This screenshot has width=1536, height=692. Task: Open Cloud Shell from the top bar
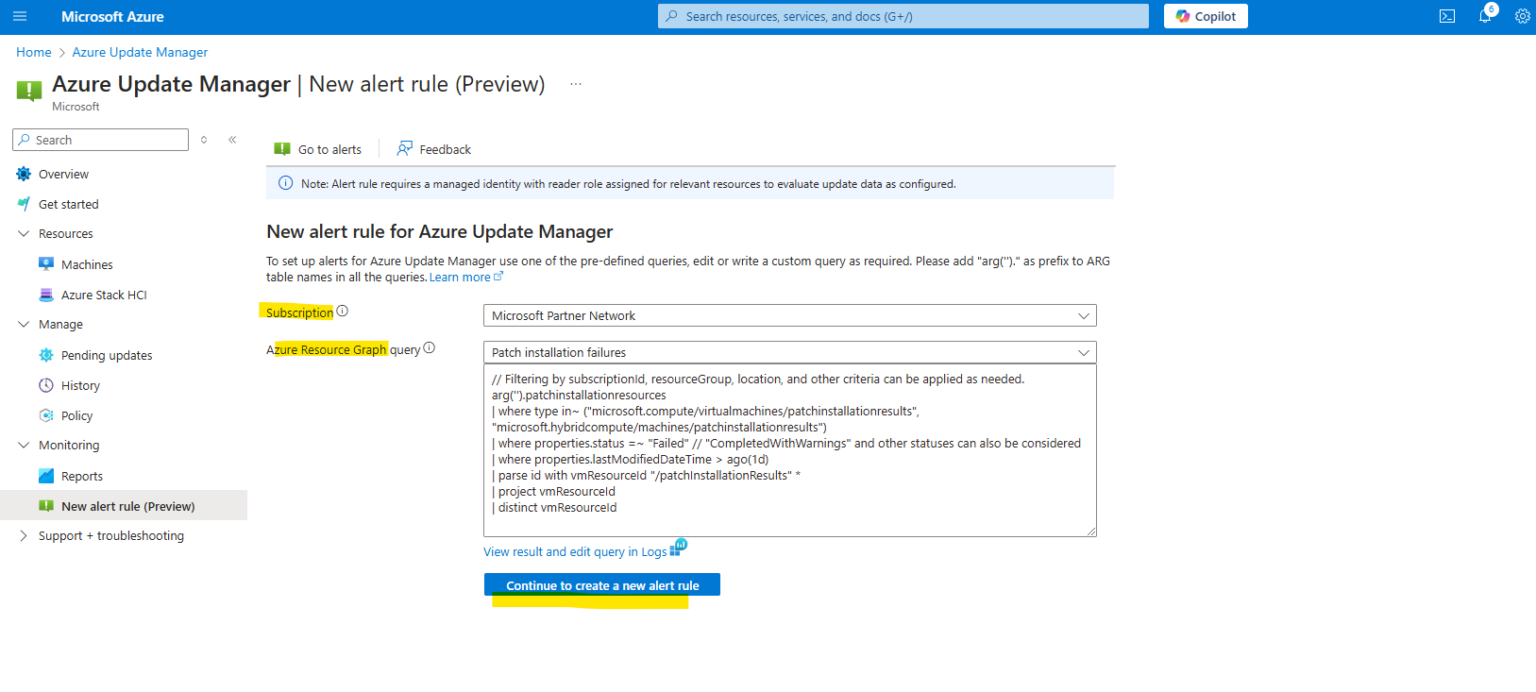tap(1447, 15)
